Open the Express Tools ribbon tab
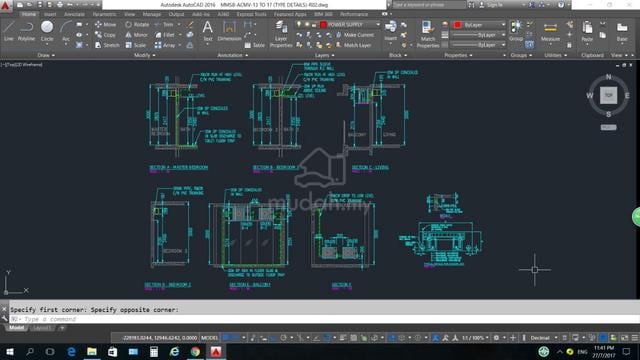640x360 pixels. [x=251, y=14]
